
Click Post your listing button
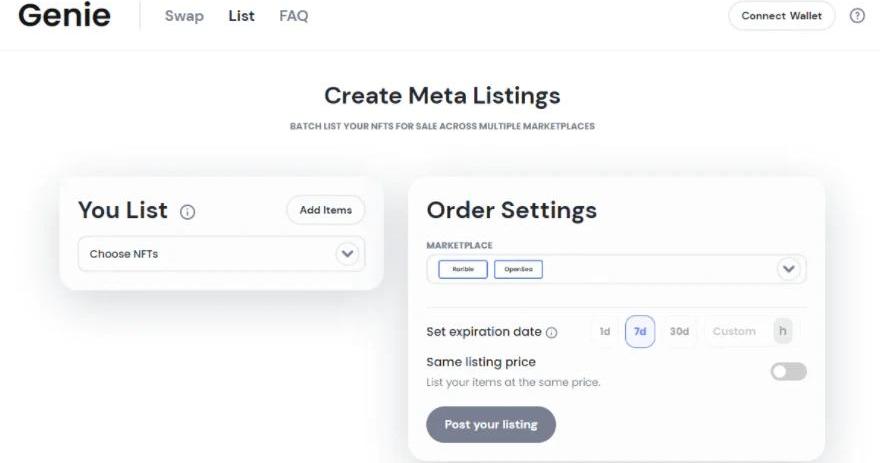pyautogui.click(x=491, y=424)
